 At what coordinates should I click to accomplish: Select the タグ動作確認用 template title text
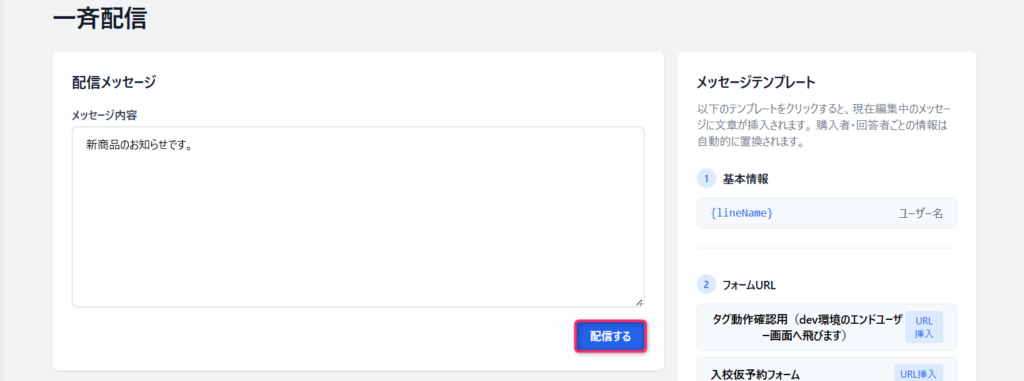(x=807, y=327)
